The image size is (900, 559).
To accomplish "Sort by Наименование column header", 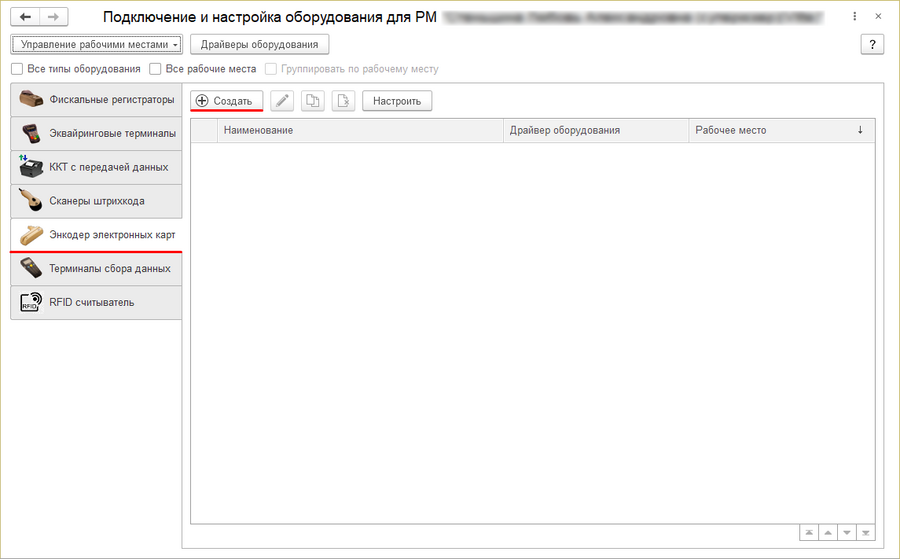I will [x=360, y=130].
